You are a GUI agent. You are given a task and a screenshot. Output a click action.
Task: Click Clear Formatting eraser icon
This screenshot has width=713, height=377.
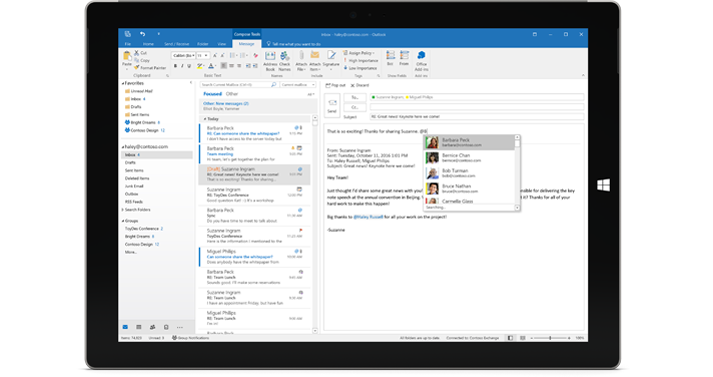tap(256, 55)
